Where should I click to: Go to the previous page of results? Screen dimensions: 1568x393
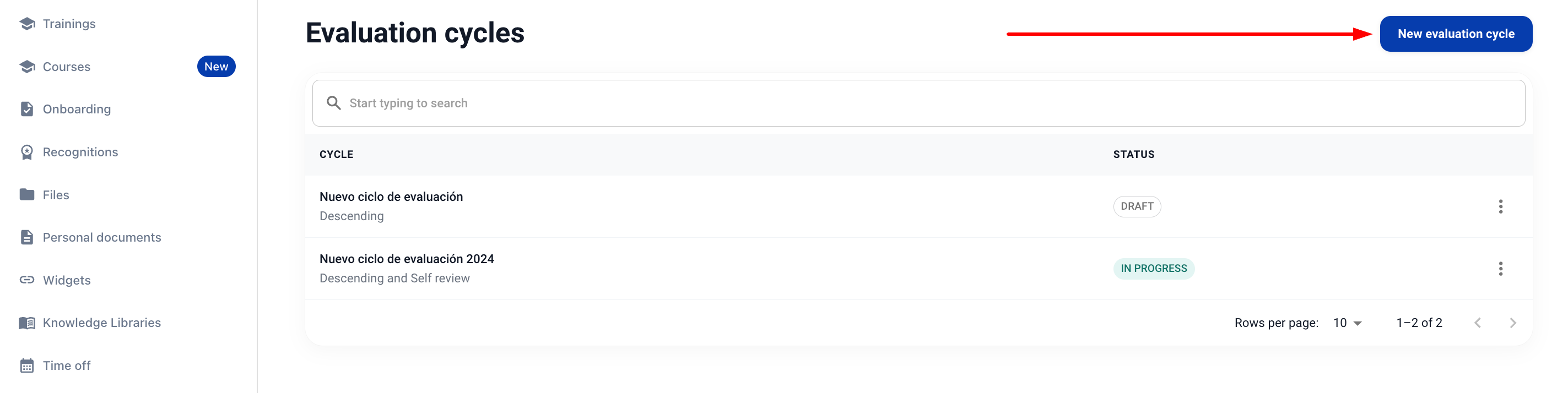(1477, 323)
